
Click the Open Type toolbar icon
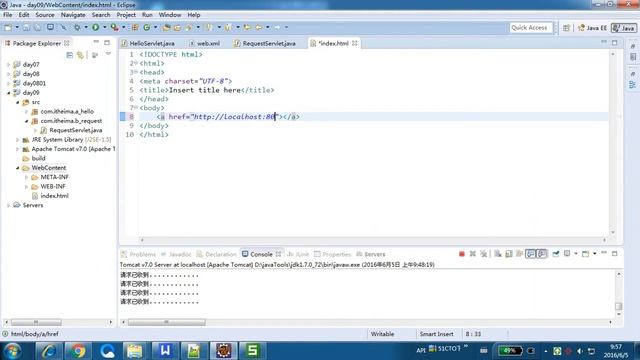166,27
